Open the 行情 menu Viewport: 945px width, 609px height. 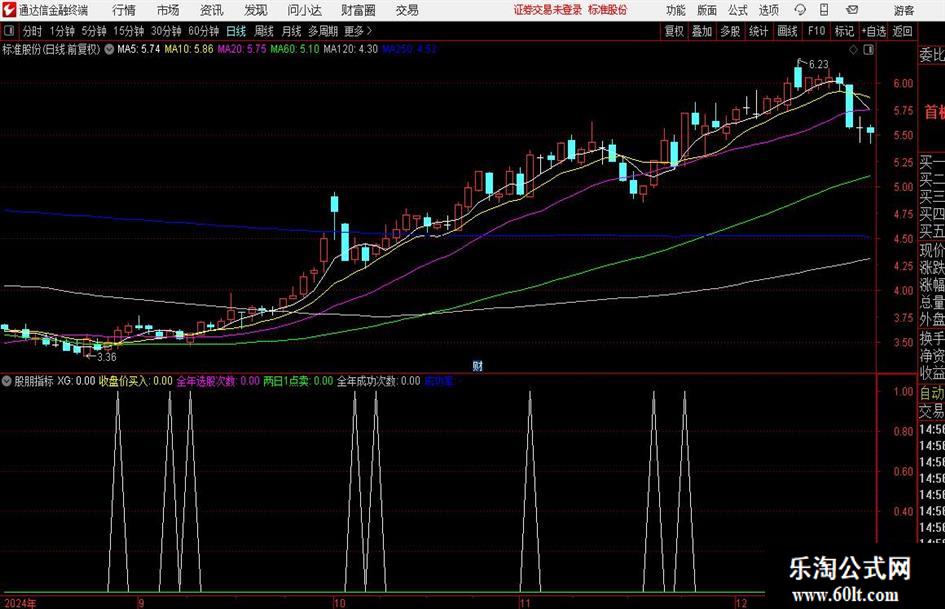click(x=124, y=10)
